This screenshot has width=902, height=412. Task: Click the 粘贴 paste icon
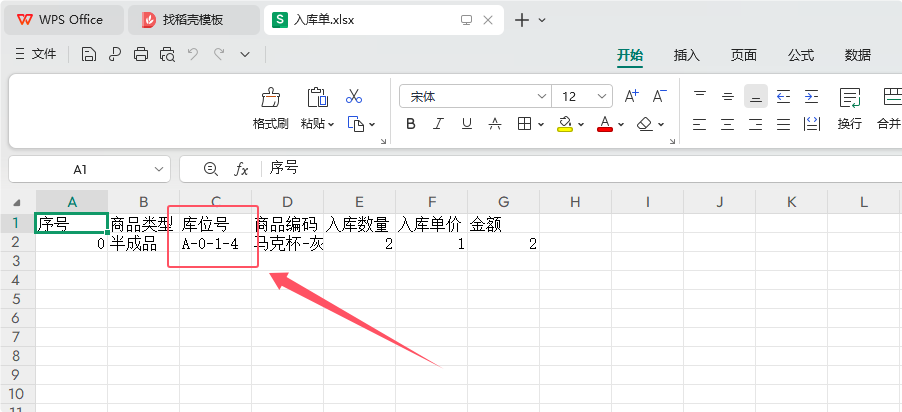point(317,97)
